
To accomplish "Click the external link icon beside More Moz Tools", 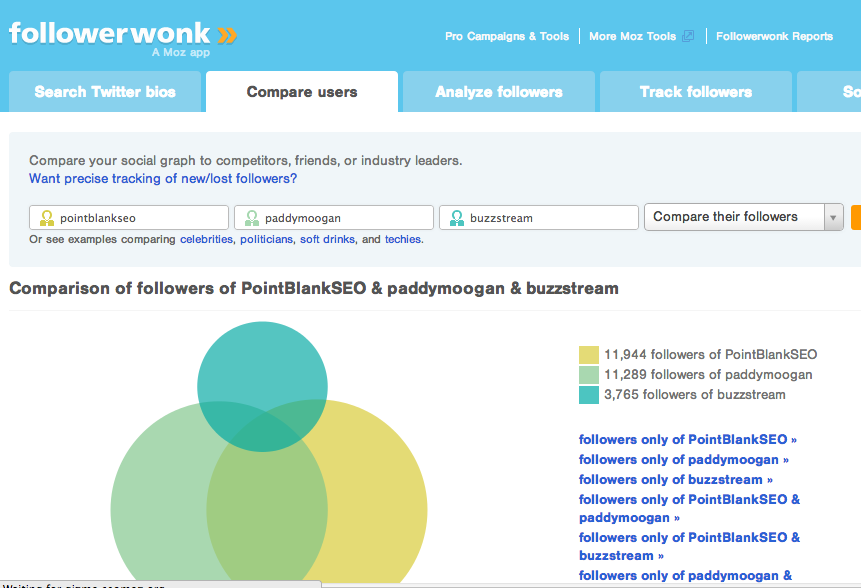I will (x=688, y=36).
